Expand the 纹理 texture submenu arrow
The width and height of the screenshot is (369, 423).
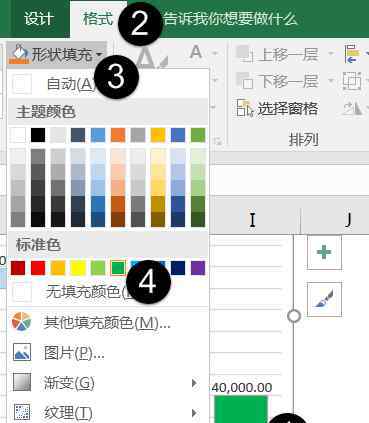click(194, 413)
